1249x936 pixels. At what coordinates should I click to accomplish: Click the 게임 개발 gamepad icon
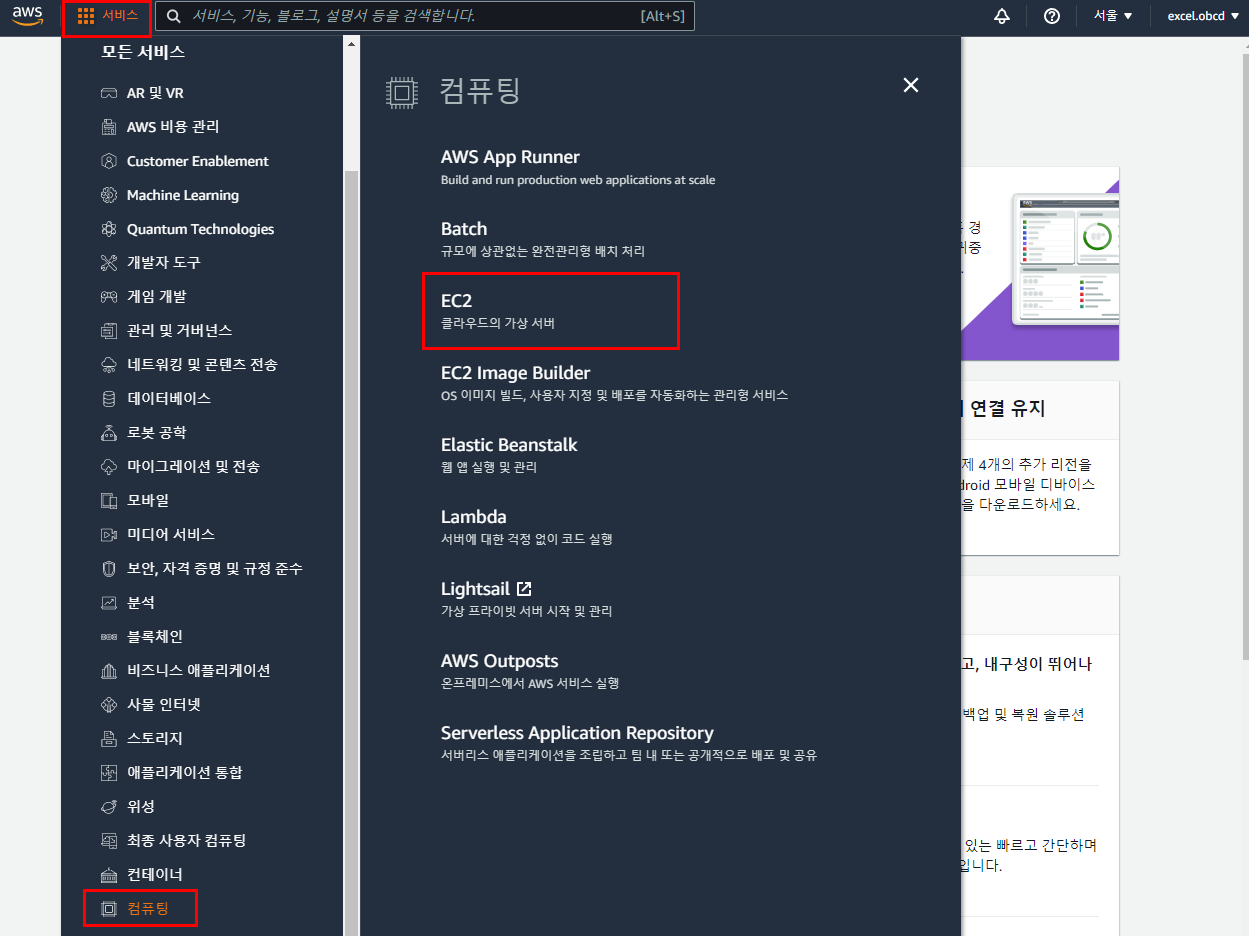109,297
